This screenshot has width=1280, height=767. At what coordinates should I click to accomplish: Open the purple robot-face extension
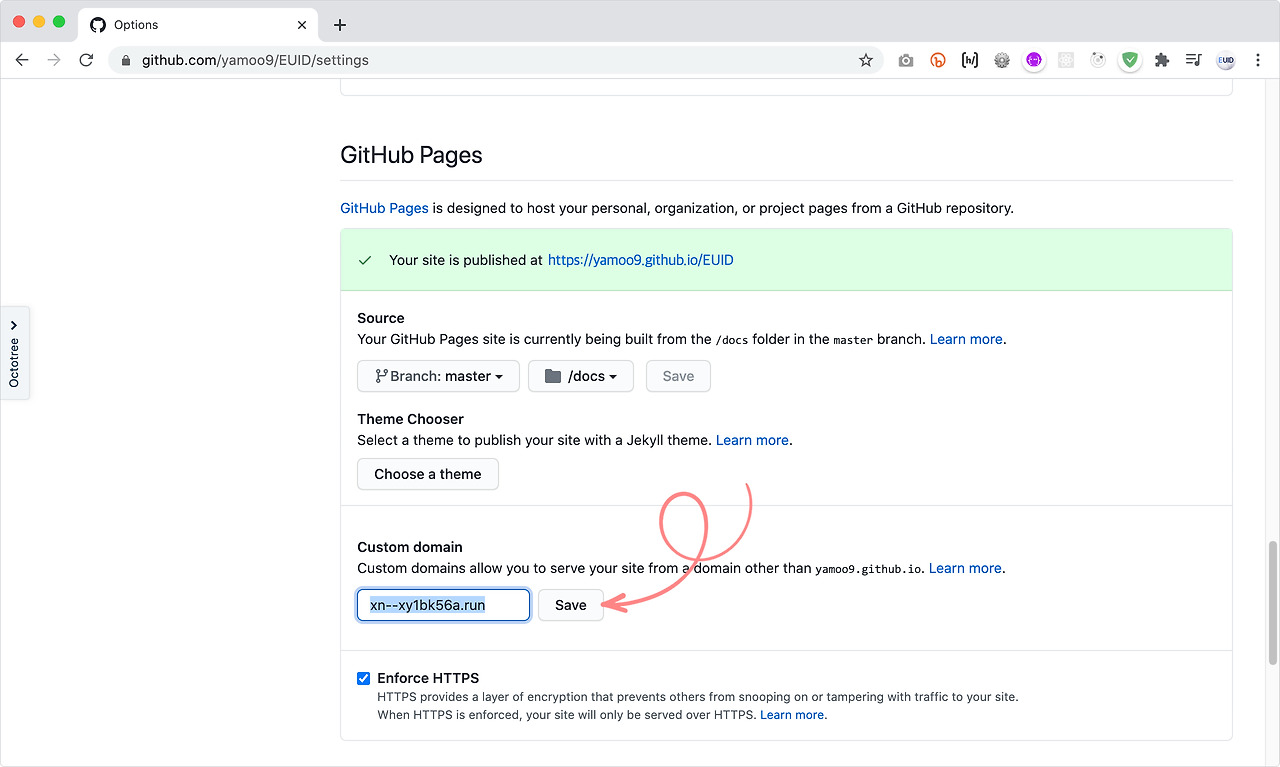coord(1034,60)
